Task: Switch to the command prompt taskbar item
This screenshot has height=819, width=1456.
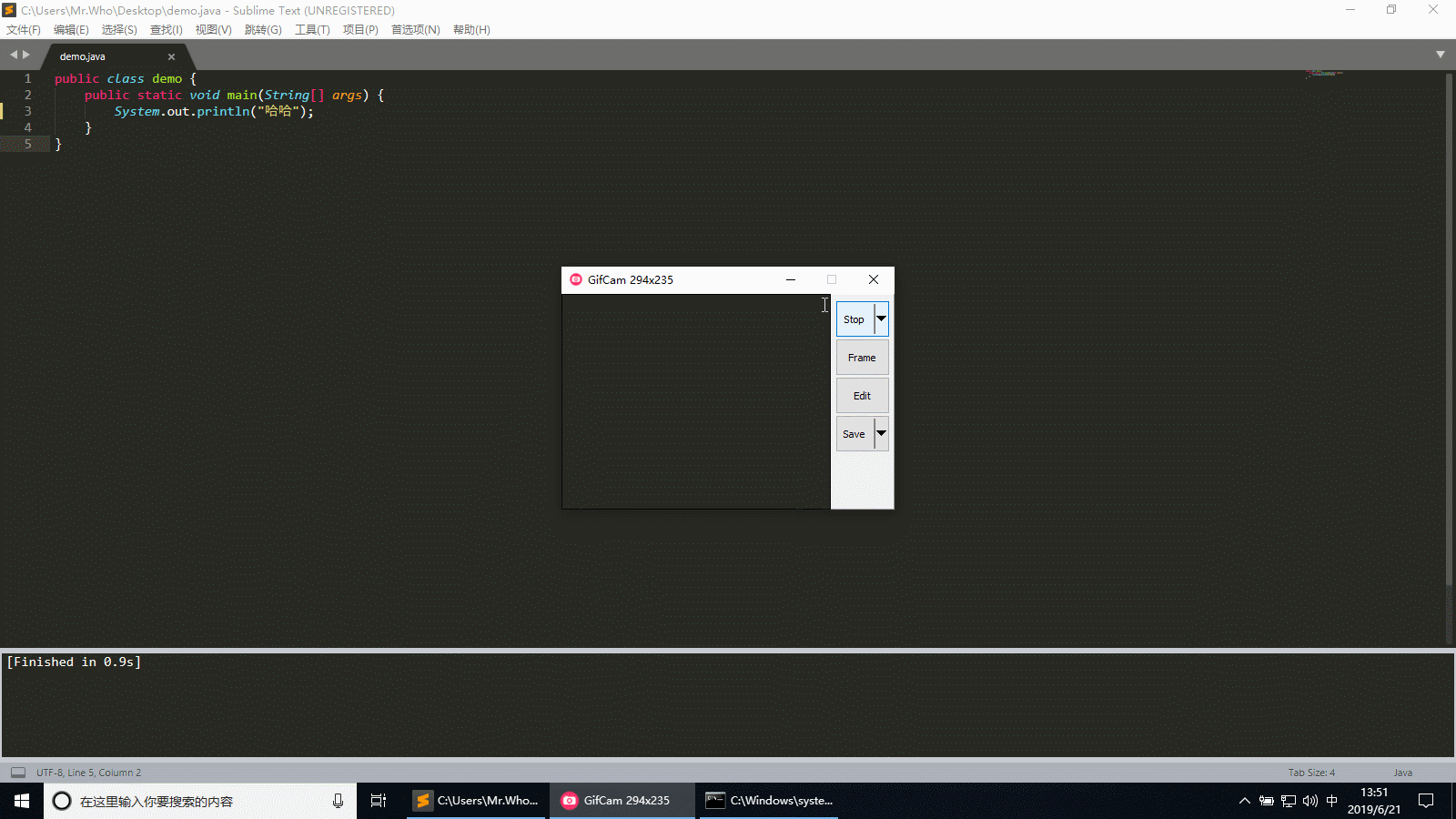Action: (x=770, y=801)
